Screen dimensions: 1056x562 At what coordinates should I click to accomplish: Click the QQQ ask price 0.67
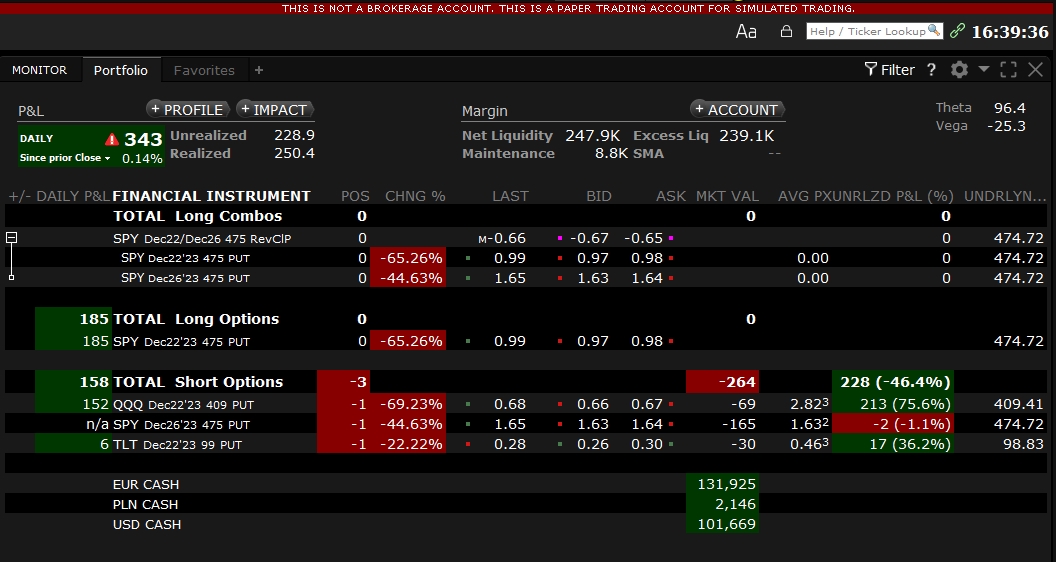tap(647, 404)
